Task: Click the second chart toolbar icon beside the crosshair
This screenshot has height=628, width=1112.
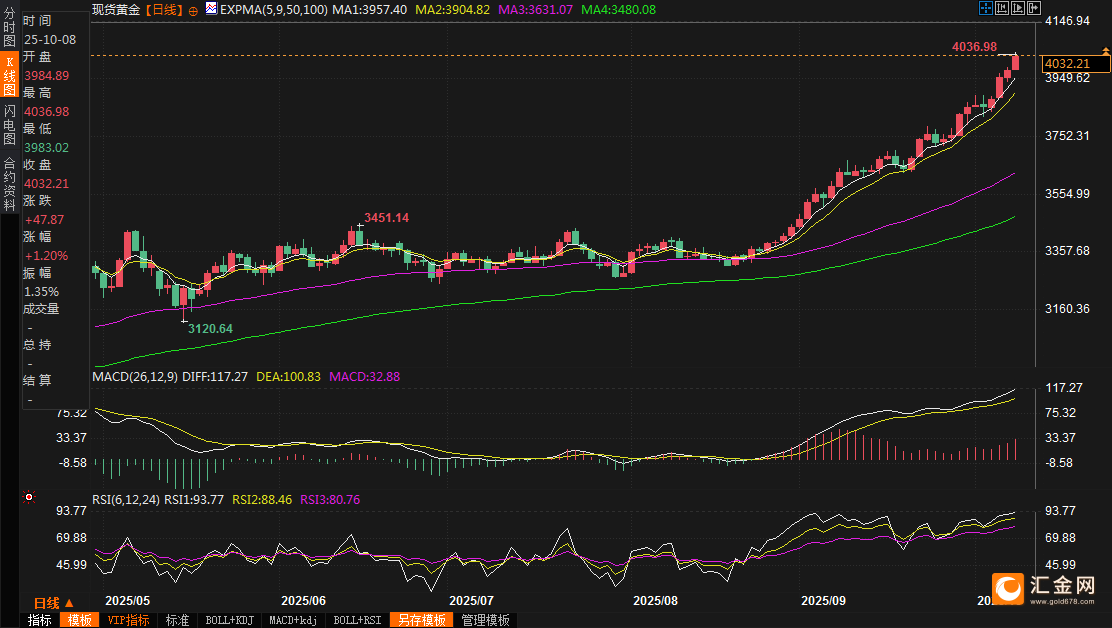Action: tap(1002, 8)
